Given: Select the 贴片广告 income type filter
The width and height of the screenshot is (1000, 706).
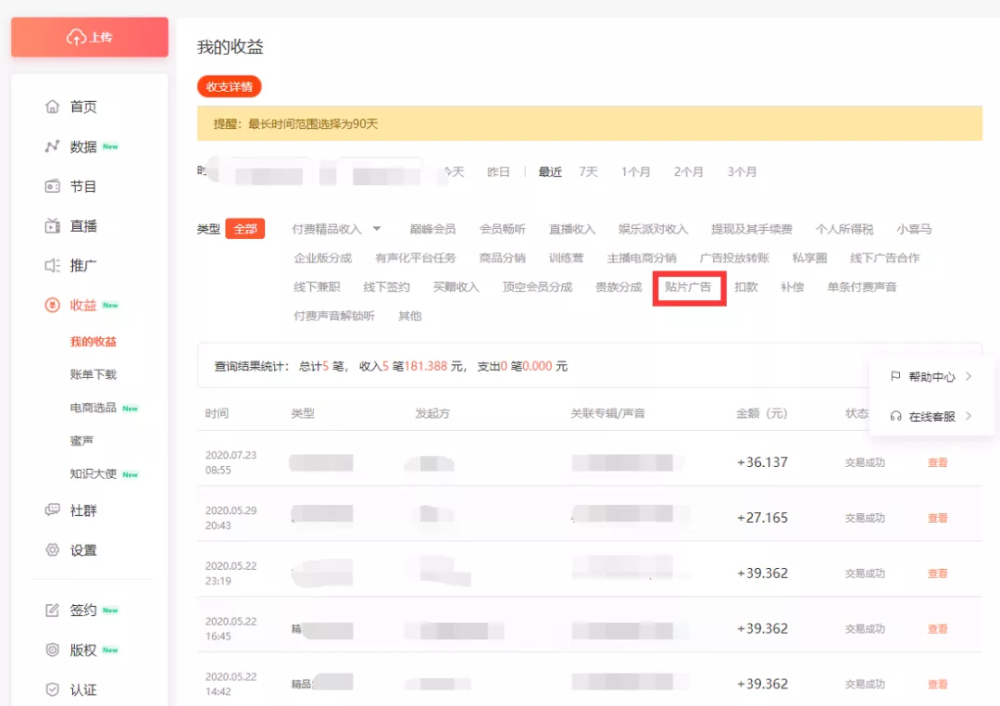Looking at the screenshot, I should pos(688,287).
